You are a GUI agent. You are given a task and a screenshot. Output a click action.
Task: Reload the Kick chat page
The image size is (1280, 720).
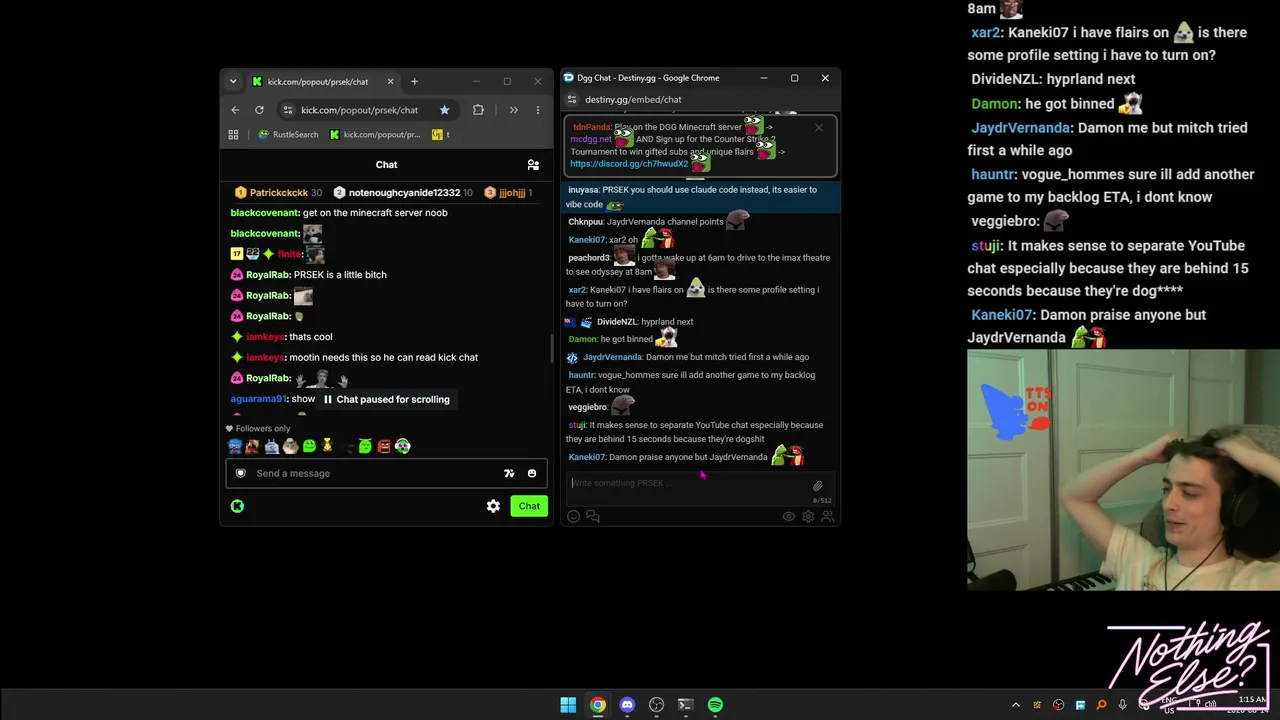(x=259, y=110)
